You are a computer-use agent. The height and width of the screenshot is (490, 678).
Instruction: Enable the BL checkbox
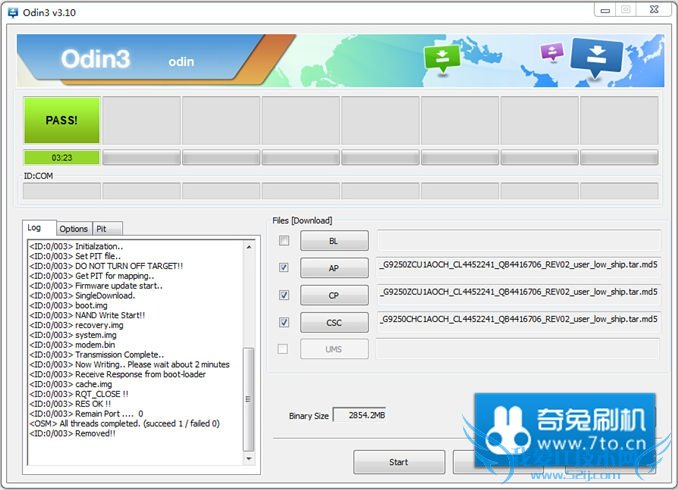pyautogui.click(x=284, y=240)
